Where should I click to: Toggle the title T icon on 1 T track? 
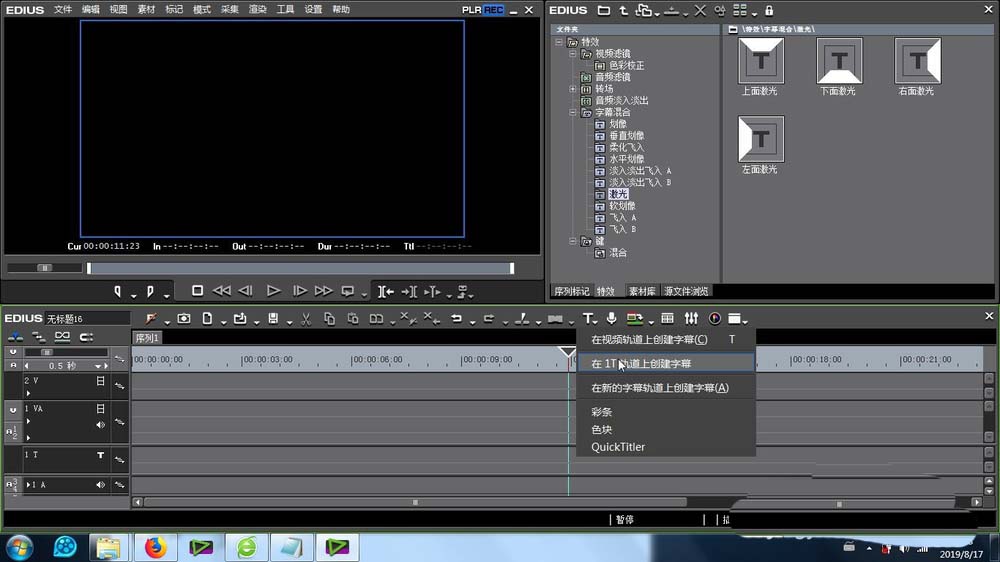100,455
